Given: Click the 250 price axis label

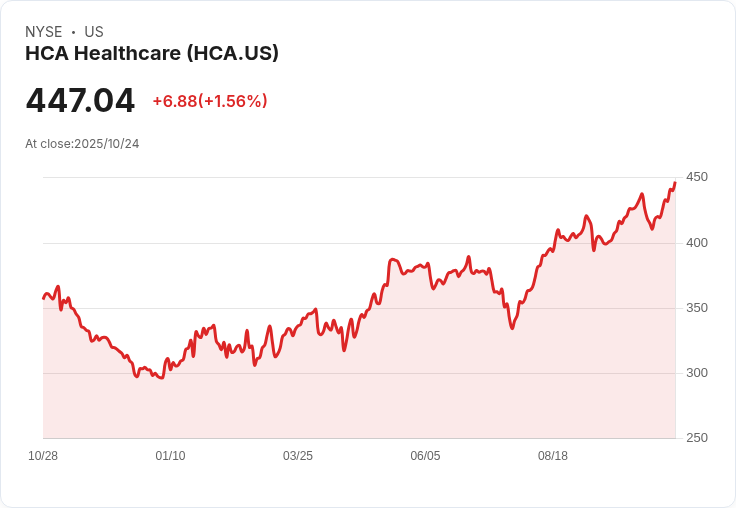Looking at the screenshot, I should [x=696, y=438].
